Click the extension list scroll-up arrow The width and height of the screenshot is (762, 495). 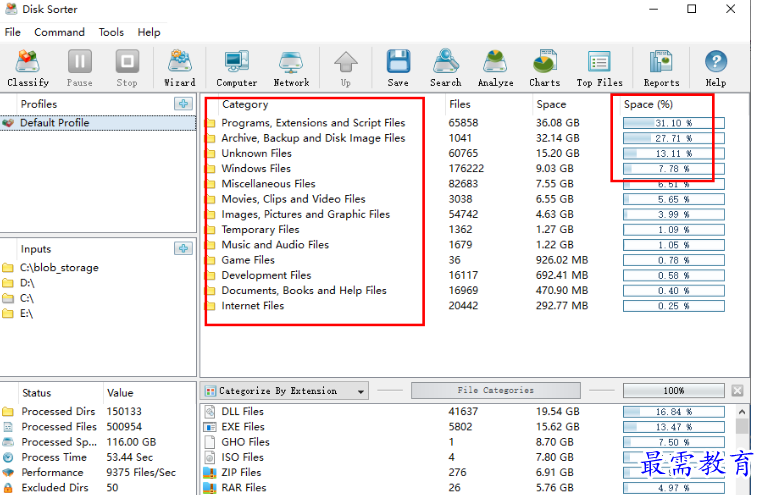coord(742,412)
